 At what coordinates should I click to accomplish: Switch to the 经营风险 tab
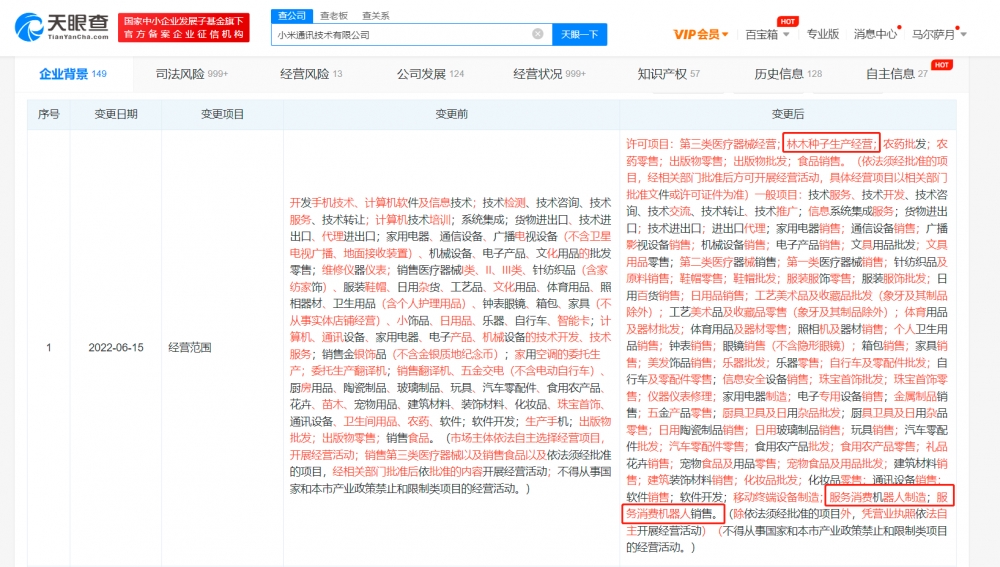[311, 74]
